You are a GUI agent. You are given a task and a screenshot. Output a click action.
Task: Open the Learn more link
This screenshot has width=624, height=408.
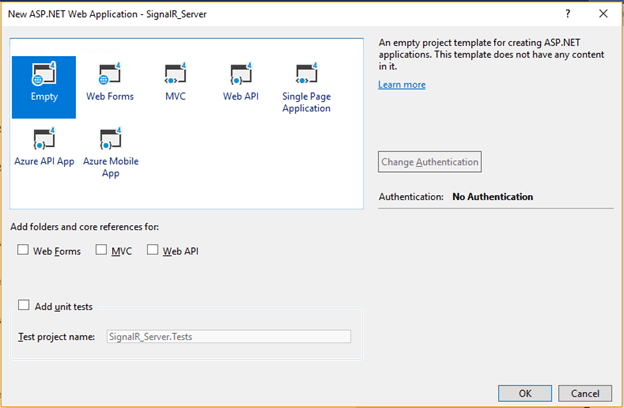[x=402, y=85]
